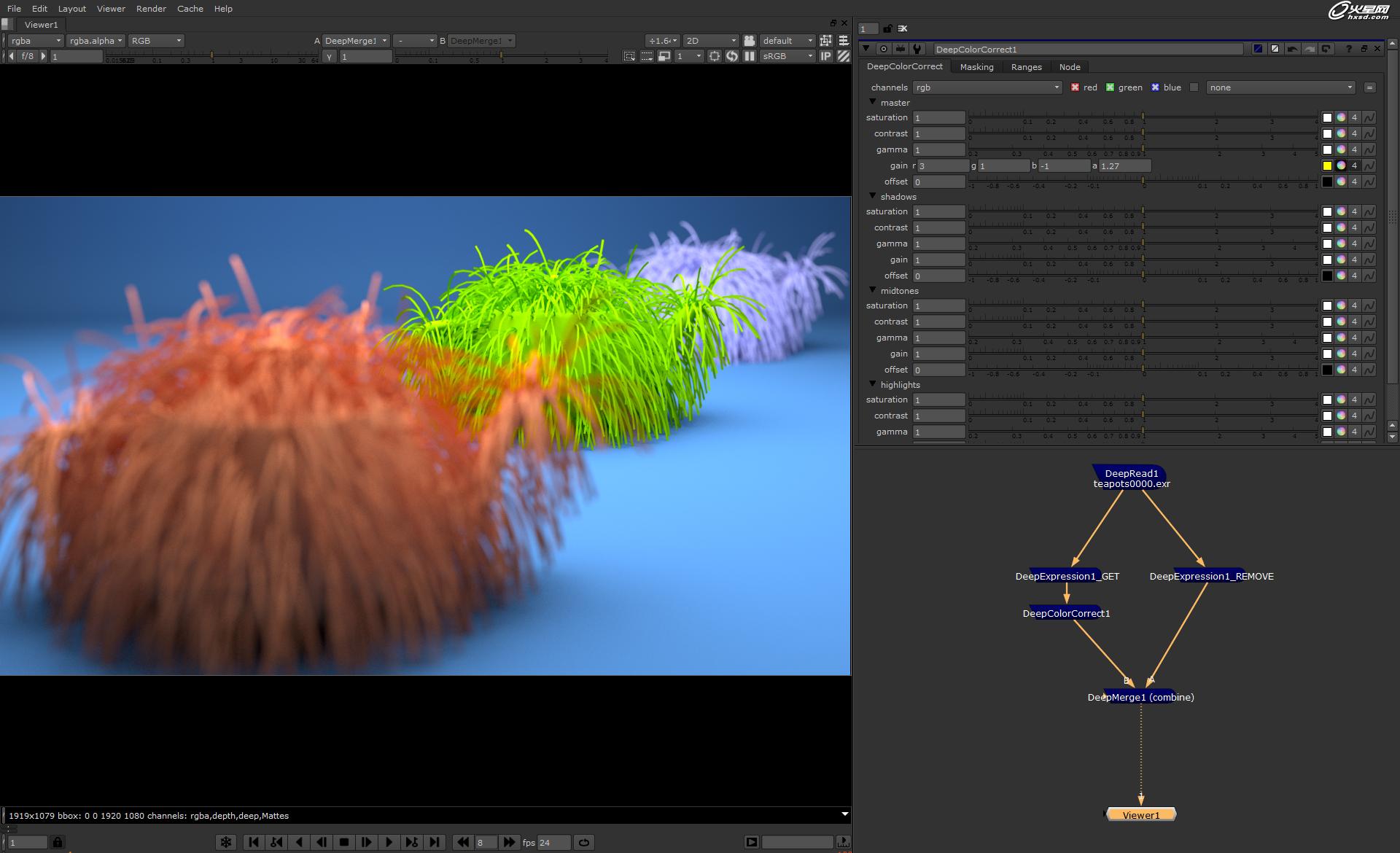Pause viewer updating with the pause icon
The height and width of the screenshot is (853, 1400).
749,56
